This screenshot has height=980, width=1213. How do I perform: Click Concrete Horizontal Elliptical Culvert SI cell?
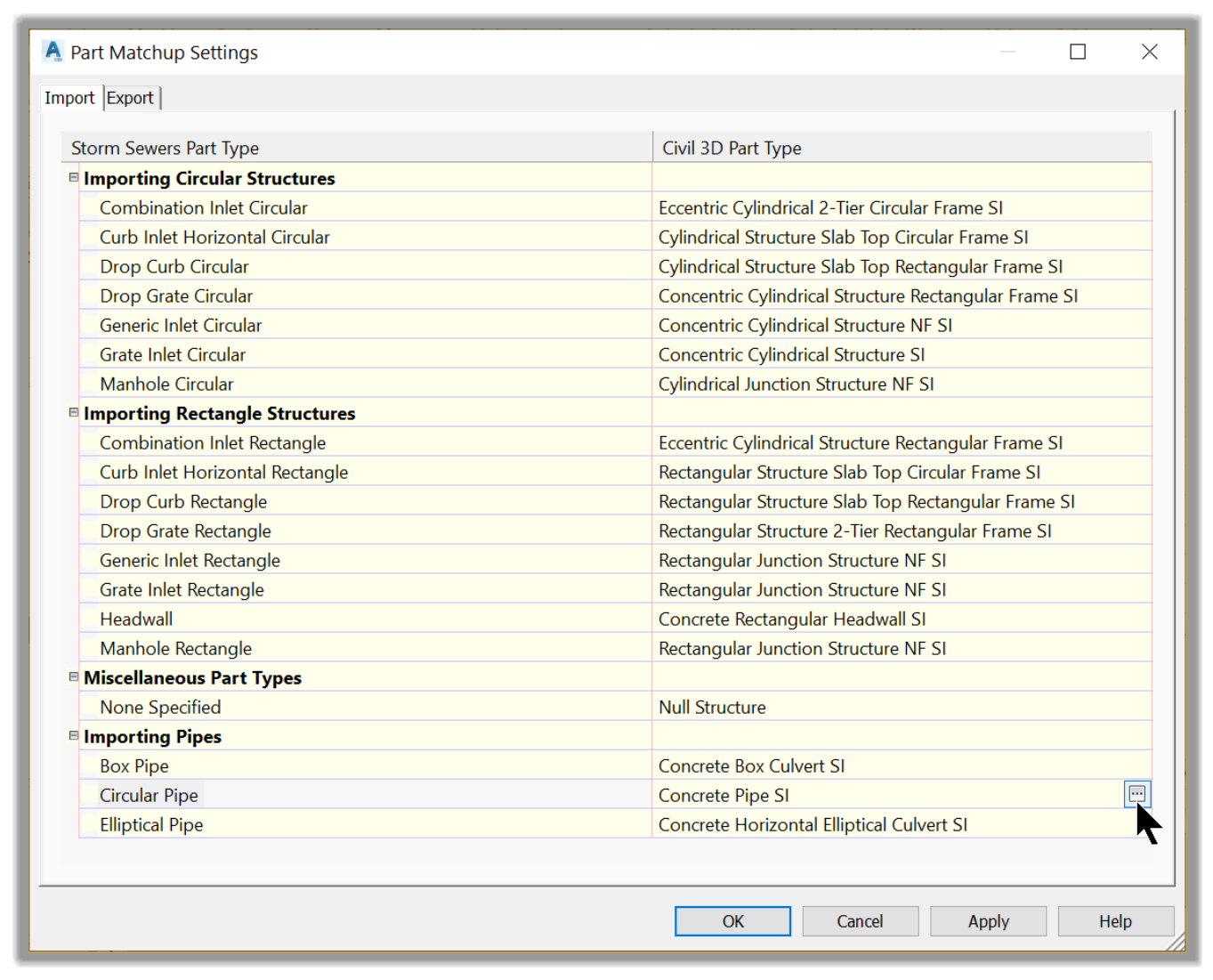click(902, 824)
